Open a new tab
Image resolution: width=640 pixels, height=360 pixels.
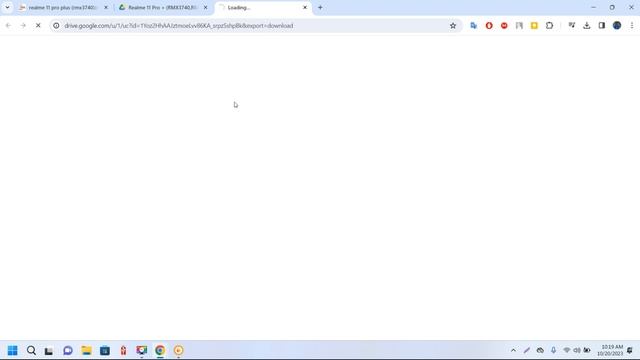(320, 7)
